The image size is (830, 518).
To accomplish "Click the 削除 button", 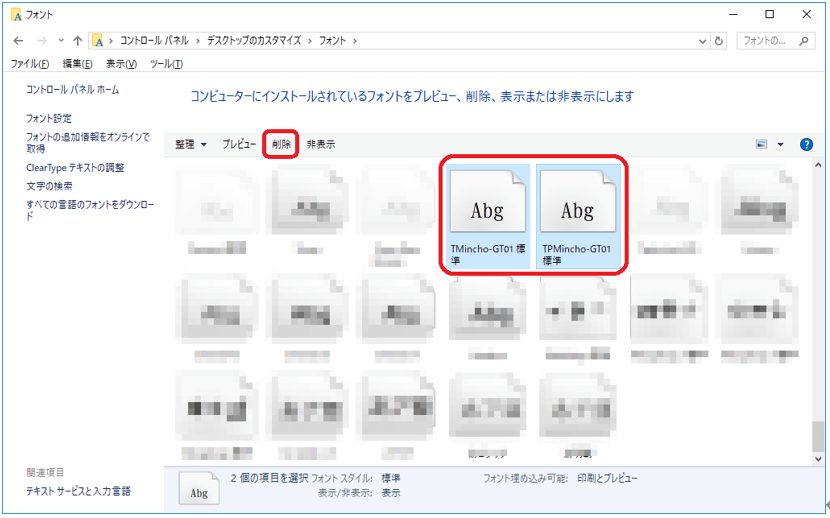I will click(281, 144).
